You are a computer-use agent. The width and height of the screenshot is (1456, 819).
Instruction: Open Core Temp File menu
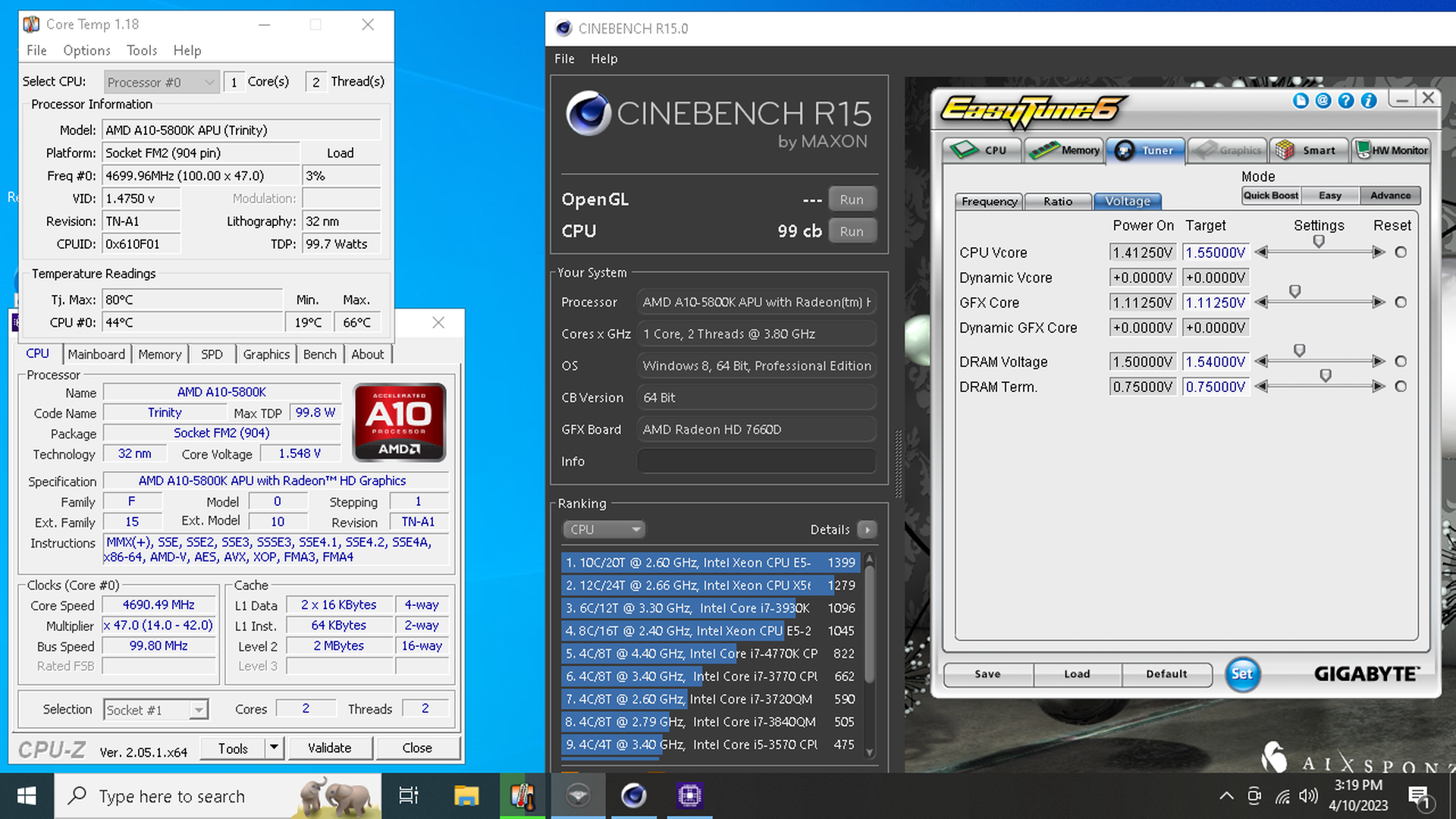pos(36,51)
